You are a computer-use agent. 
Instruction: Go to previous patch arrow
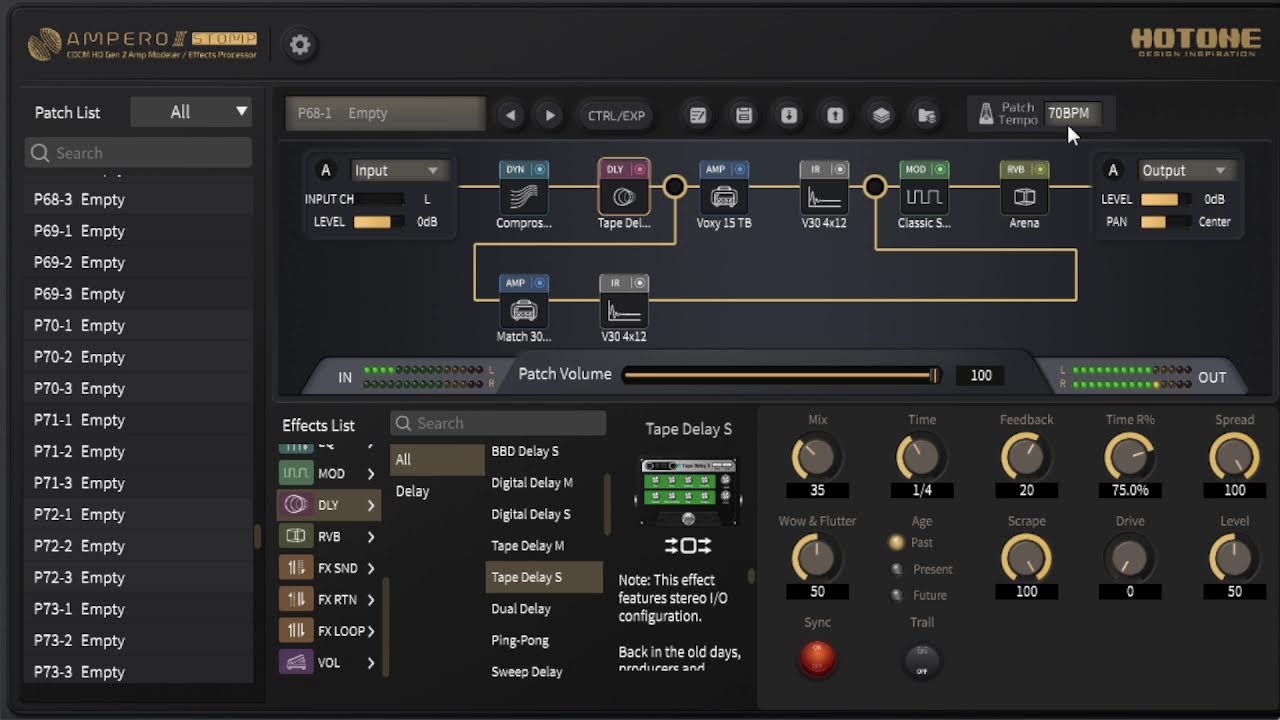click(x=511, y=115)
